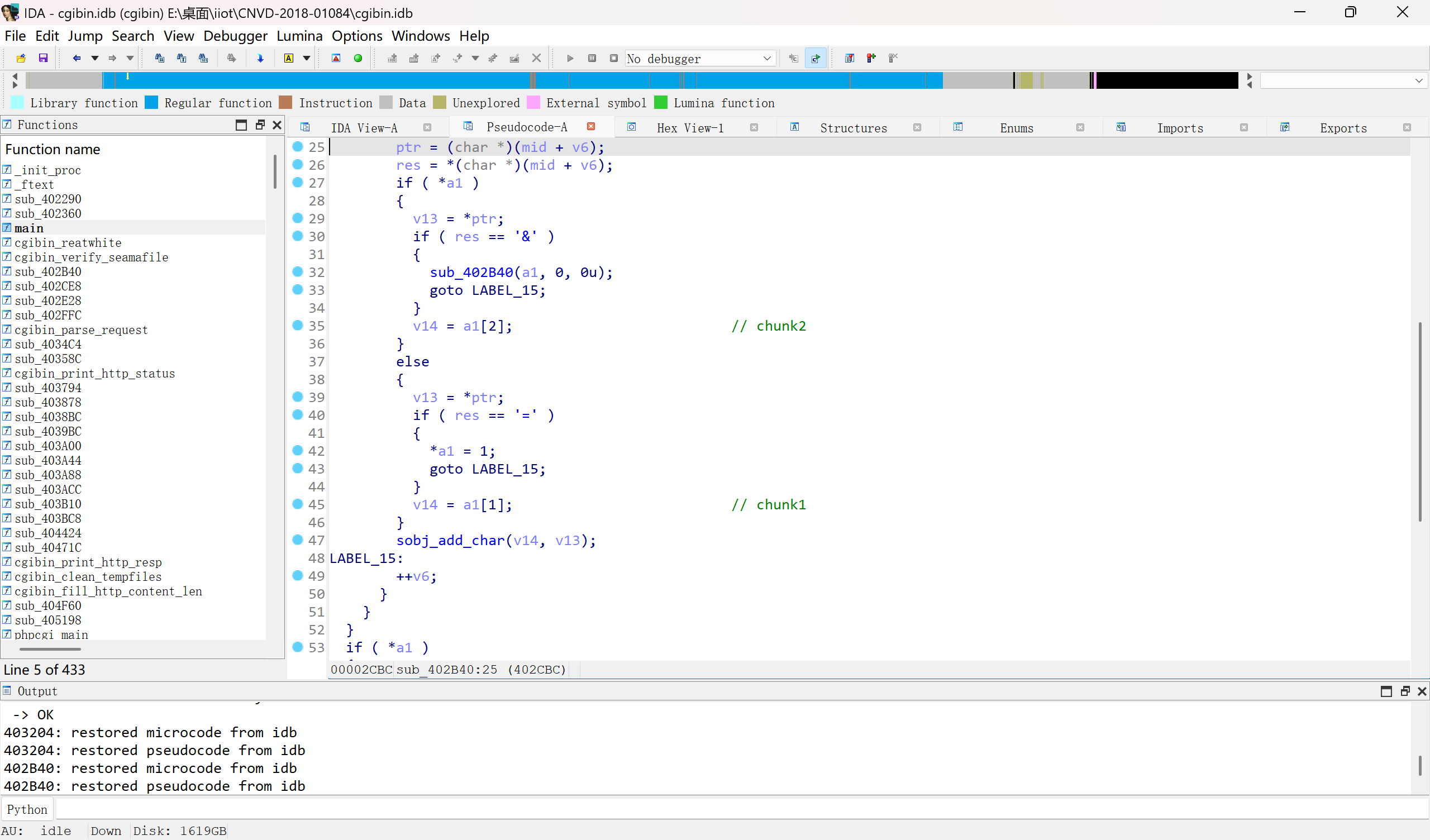Close the Hex View-1 tab
Image resolution: width=1430 pixels, height=840 pixels.
point(754,128)
